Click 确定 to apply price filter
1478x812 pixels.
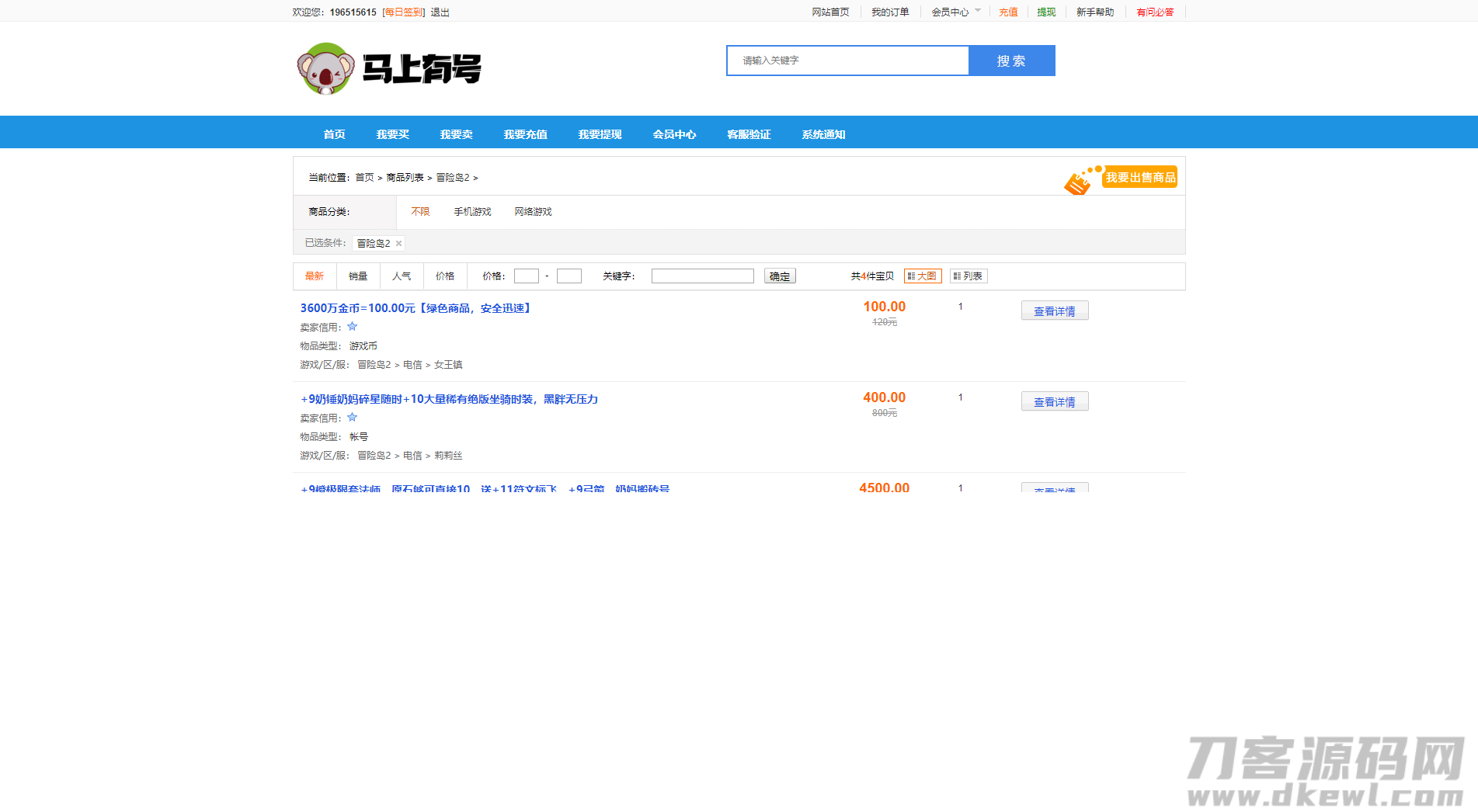click(x=779, y=276)
